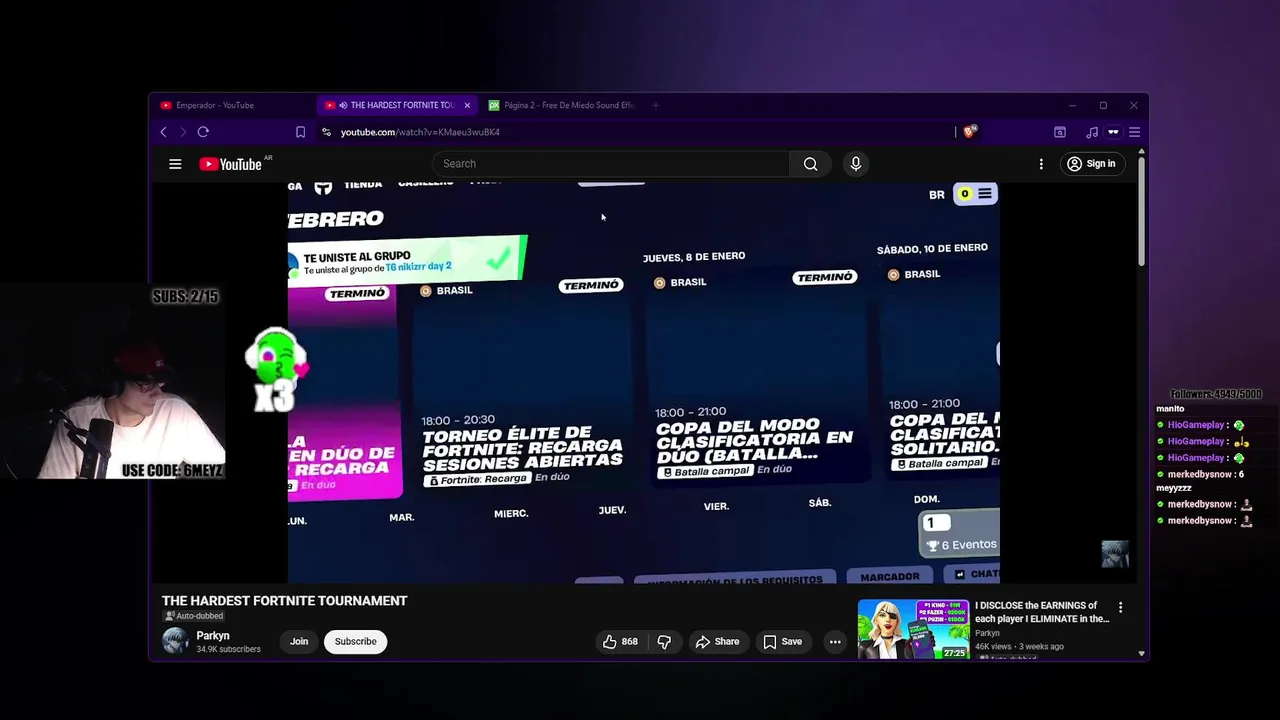Open the media playlist music-note icon
Image resolution: width=1280 pixels, height=720 pixels.
[x=1092, y=132]
